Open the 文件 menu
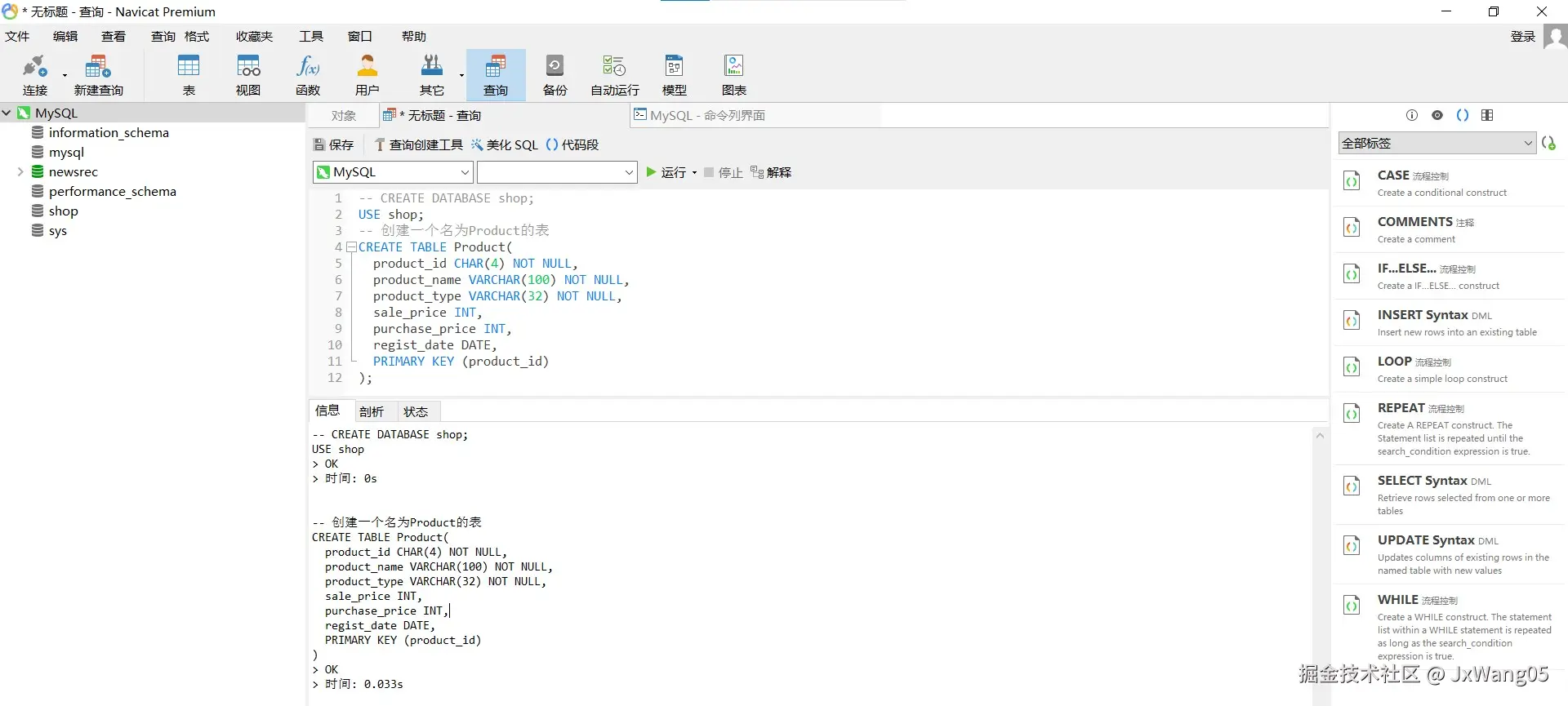 pos(17,37)
